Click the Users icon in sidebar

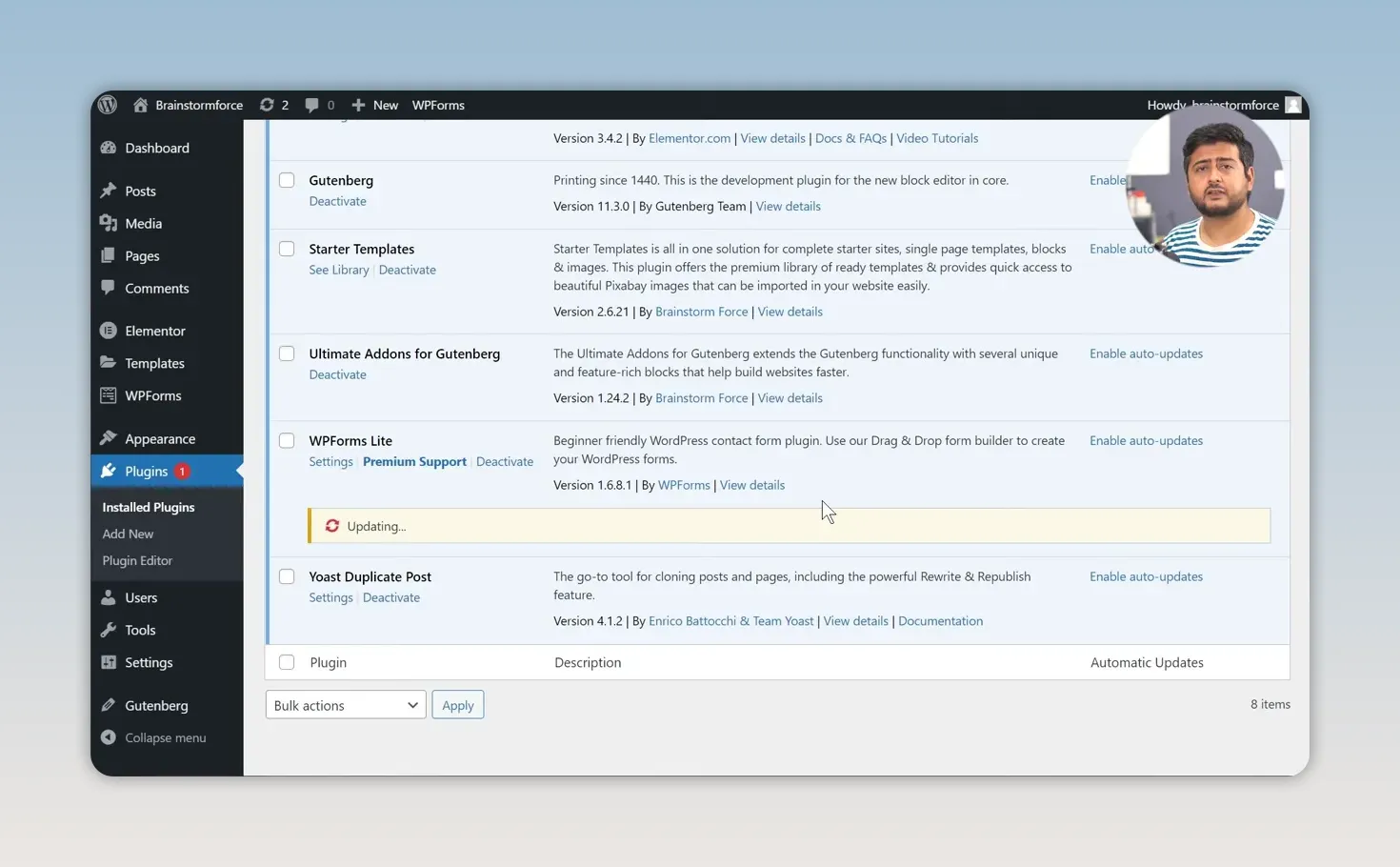[109, 597]
